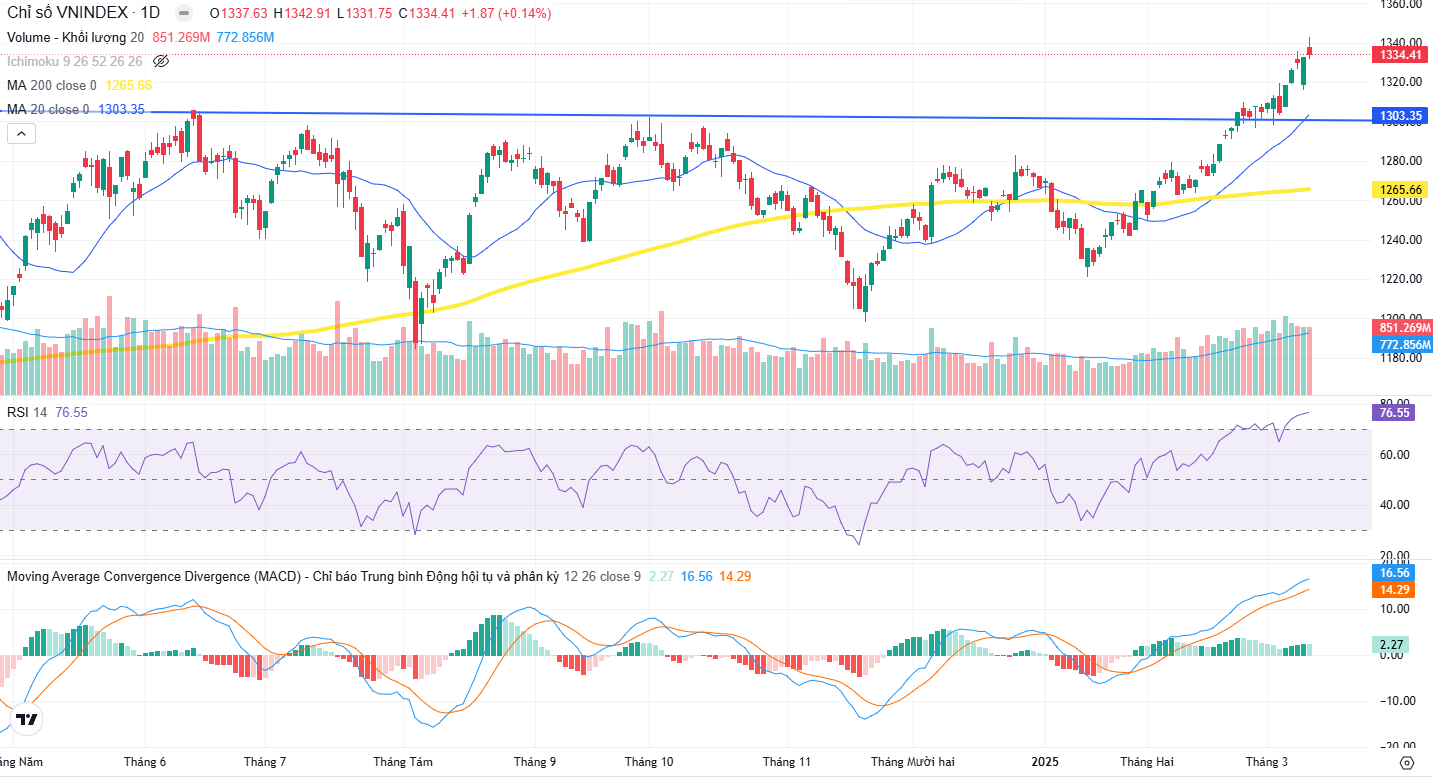Click the 40.00 RSI scale label
This screenshot has height=780, width=1433.
click(x=1395, y=505)
